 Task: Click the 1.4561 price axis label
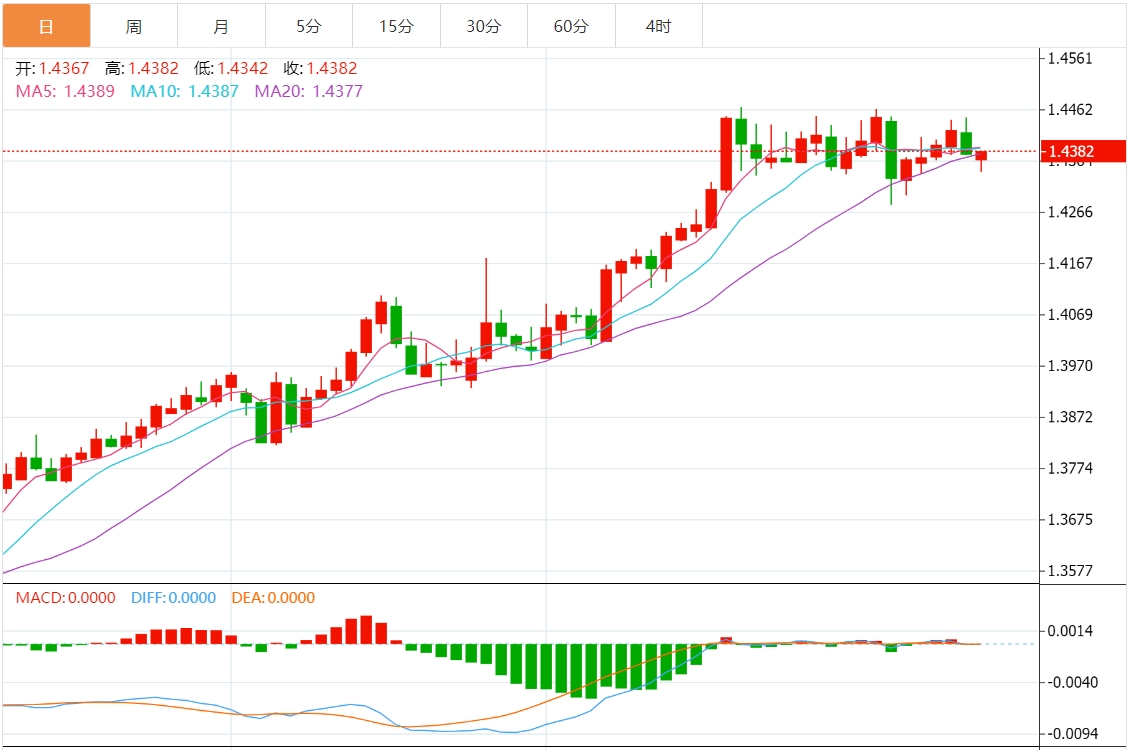tap(1070, 58)
